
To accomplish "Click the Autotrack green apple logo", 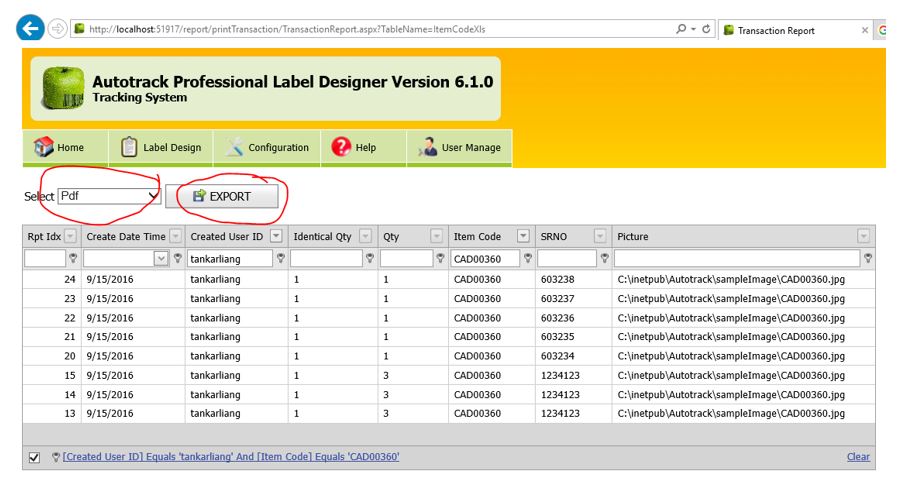I will [62, 88].
